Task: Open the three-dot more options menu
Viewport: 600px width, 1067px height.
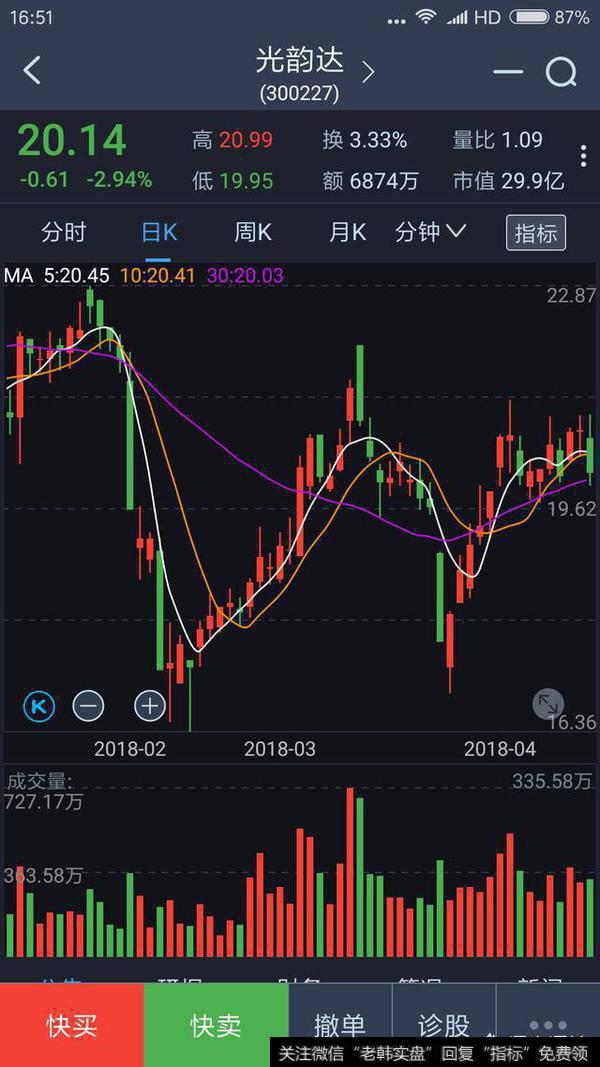Action: point(584,156)
